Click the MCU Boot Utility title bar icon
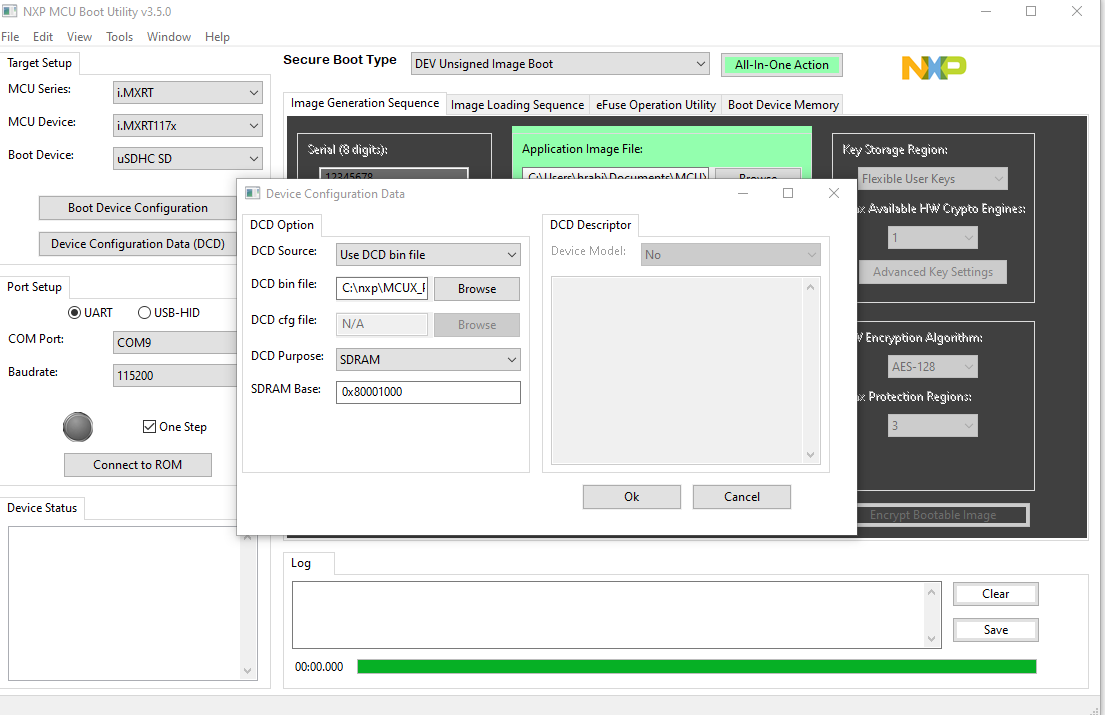 point(11,11)
